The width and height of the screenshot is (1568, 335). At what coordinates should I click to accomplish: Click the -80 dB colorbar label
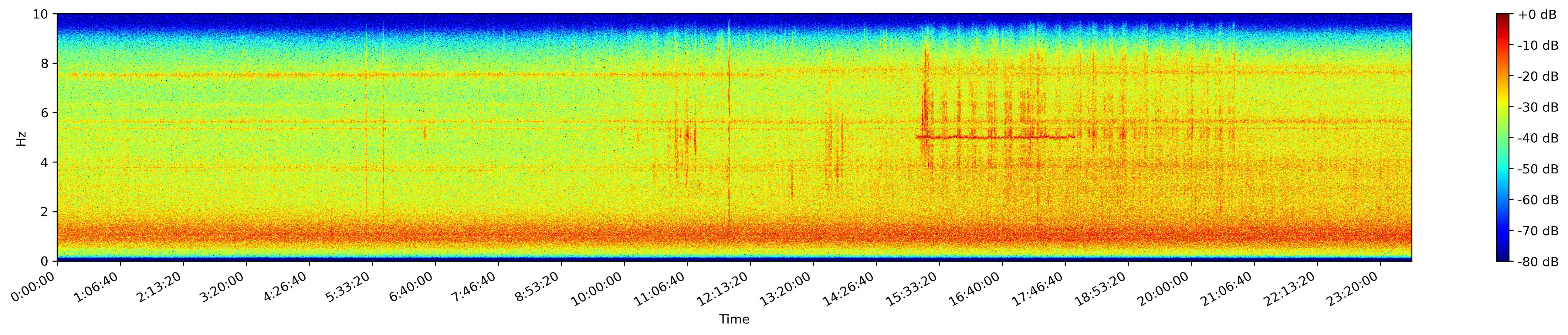tap(1538, 262)
